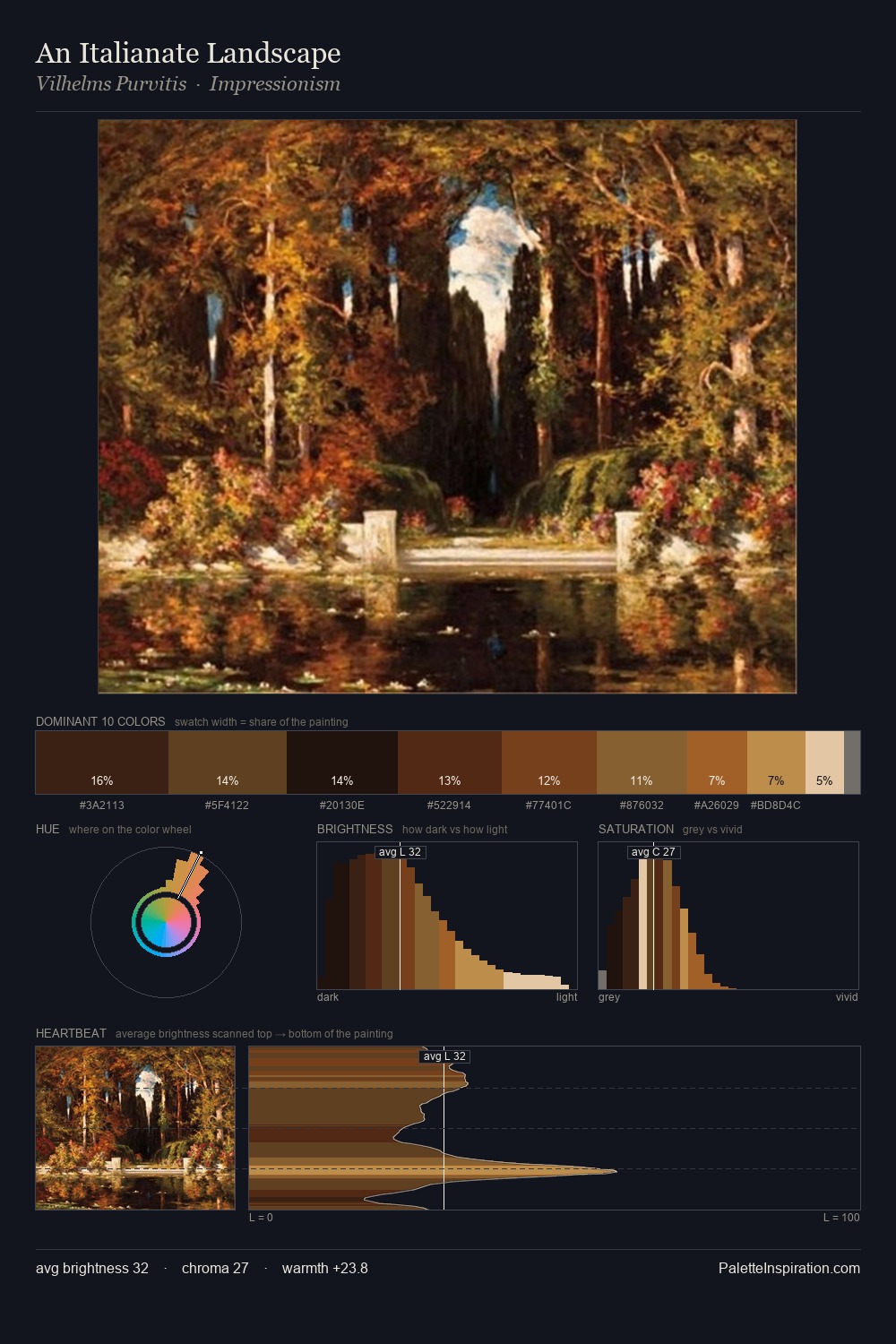The width and height of the screenshot is (896, 1344).
Task: Click 'grey vs vivid' caption
Action: coord(712,830)
